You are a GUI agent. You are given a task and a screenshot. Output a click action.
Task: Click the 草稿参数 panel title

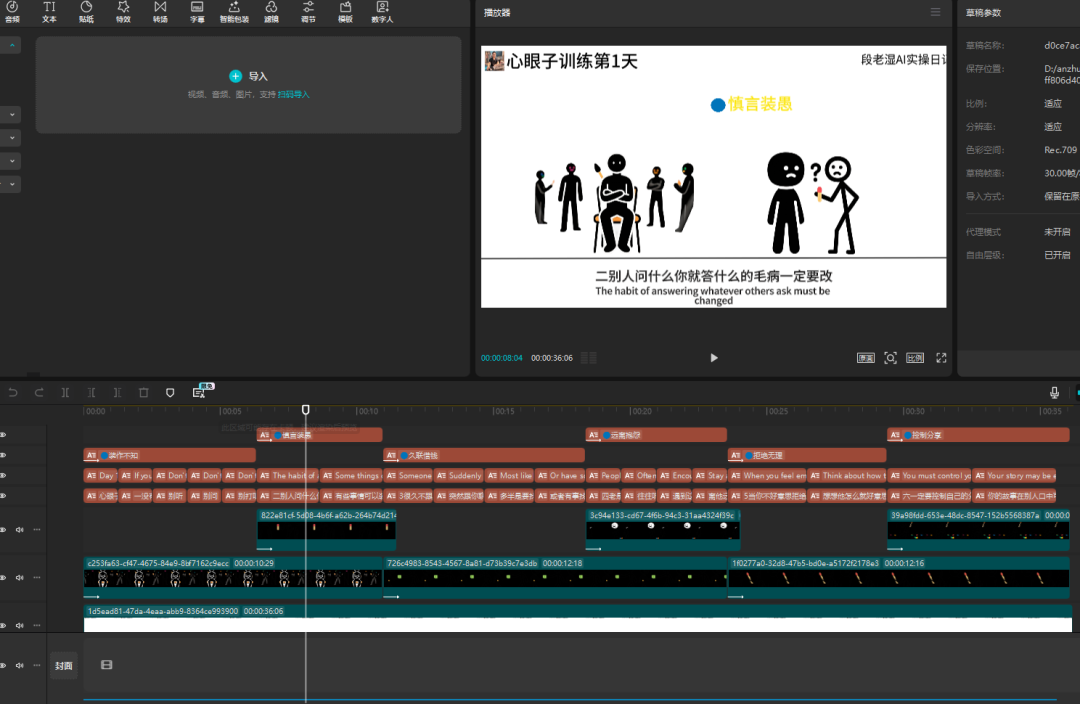click(x=983, y=12)
